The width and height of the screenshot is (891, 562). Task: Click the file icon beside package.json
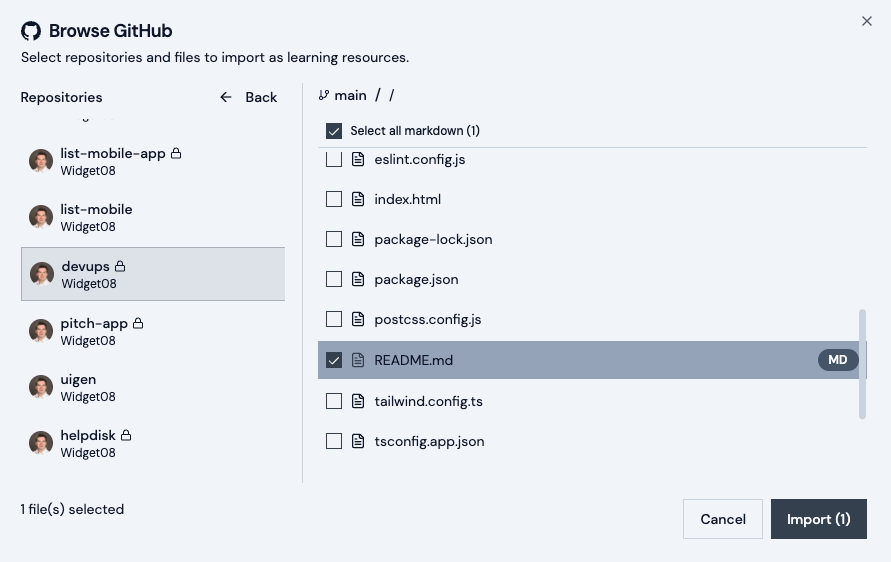point(358,280)
